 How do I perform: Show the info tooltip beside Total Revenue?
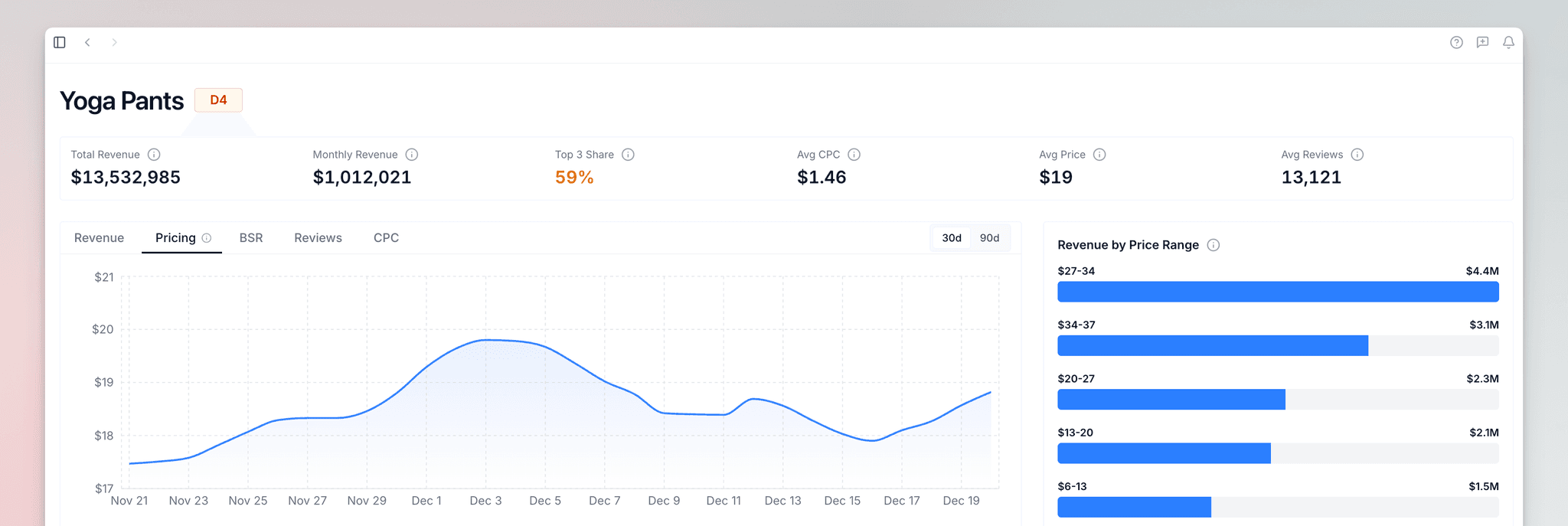[154, 155]
